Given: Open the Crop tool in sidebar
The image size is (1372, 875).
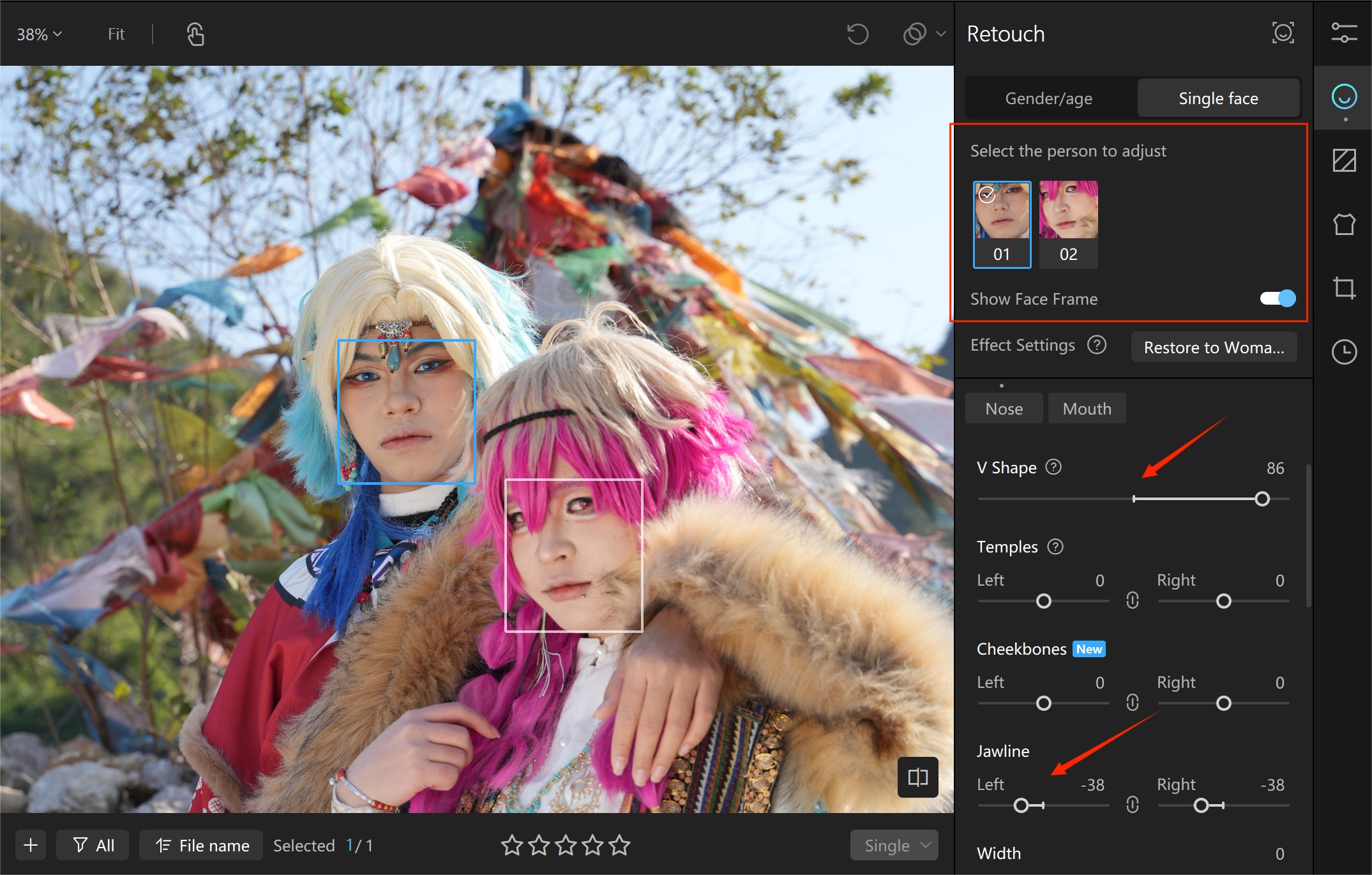Looking at the screenshot, I should click(x=1343, y=288).
